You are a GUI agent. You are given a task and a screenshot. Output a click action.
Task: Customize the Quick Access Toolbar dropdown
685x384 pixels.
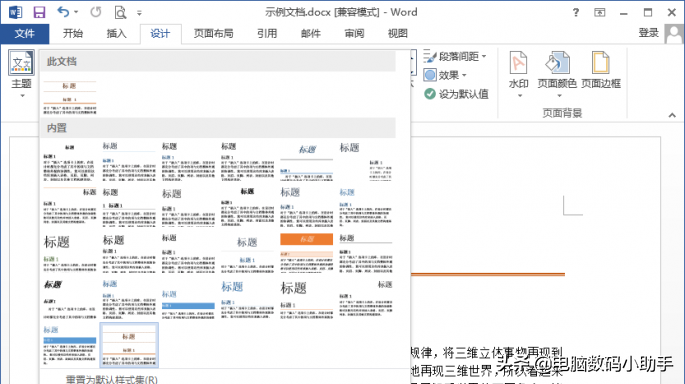139,13
